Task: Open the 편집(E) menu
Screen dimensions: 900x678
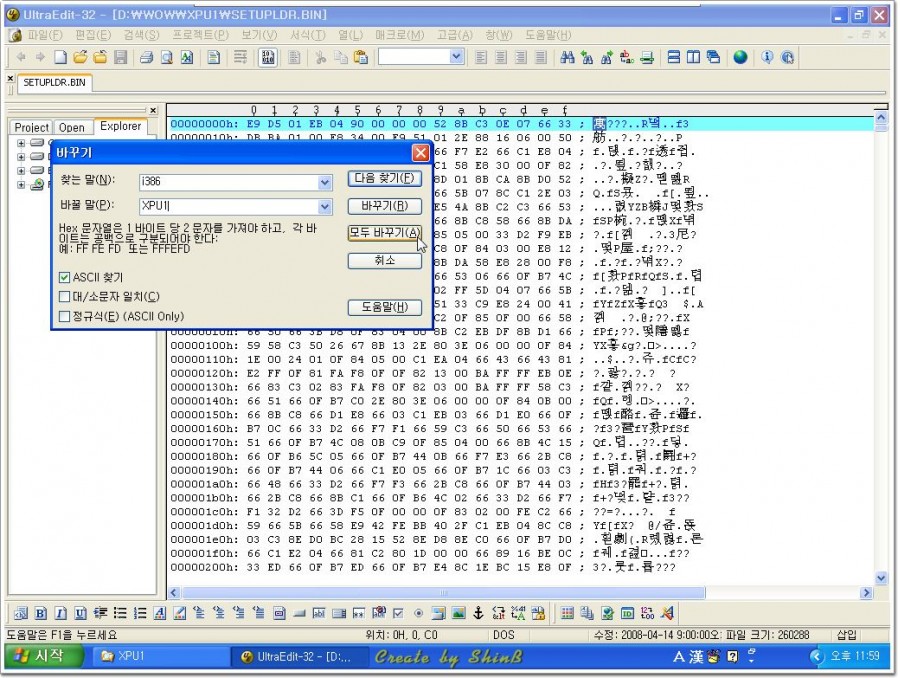Action: click(x=93, y=35)
